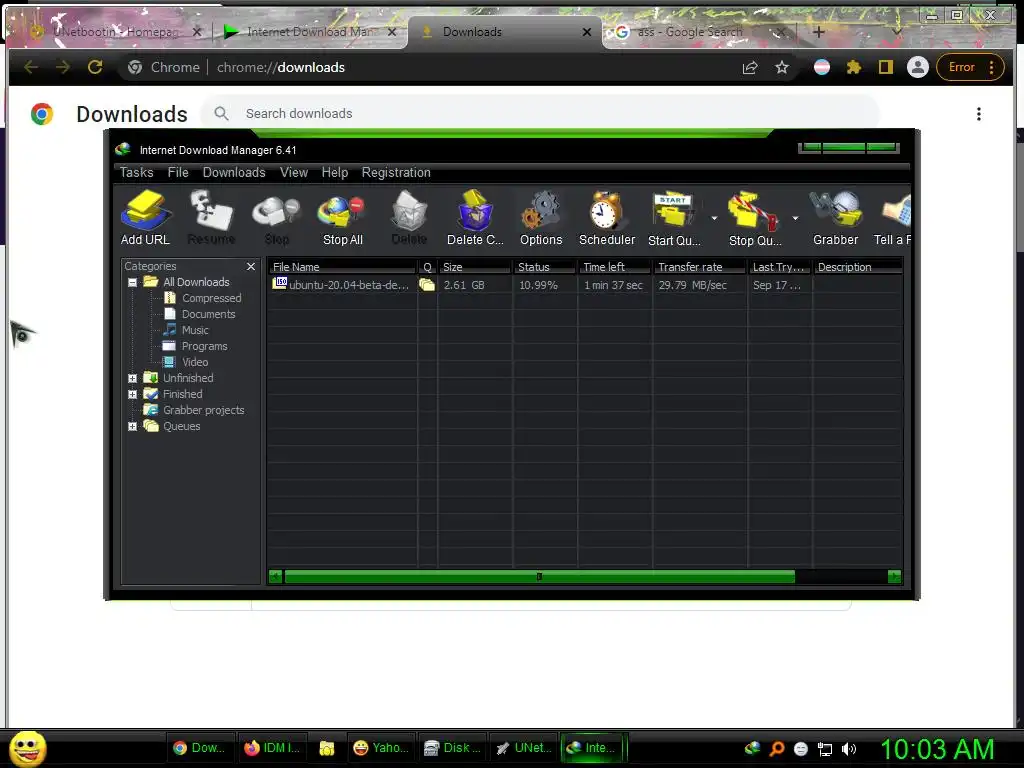Close the Categories panel
This screenshot has width=1024, height=768.
251,266
